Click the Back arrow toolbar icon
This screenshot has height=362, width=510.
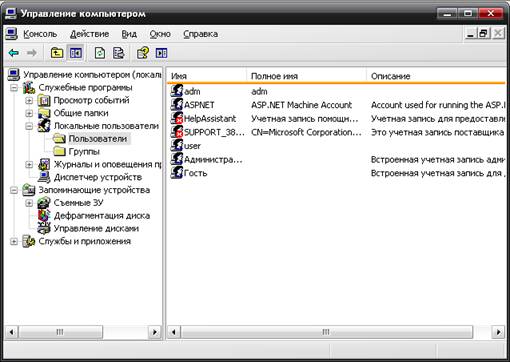point(14,53)
